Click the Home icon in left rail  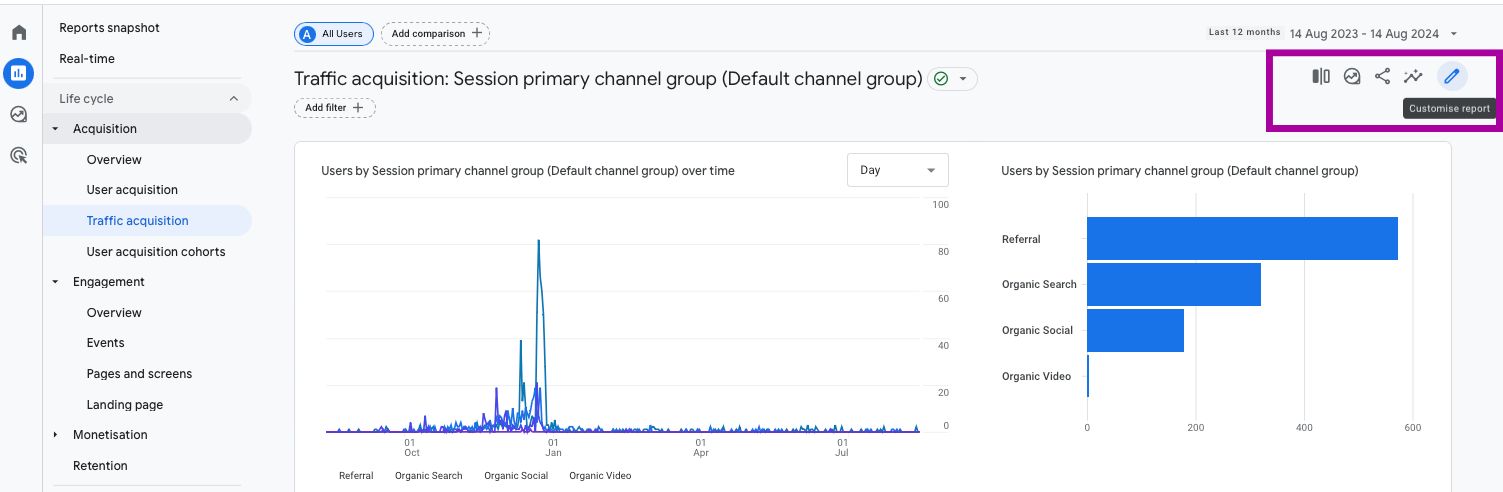(18, 33)
